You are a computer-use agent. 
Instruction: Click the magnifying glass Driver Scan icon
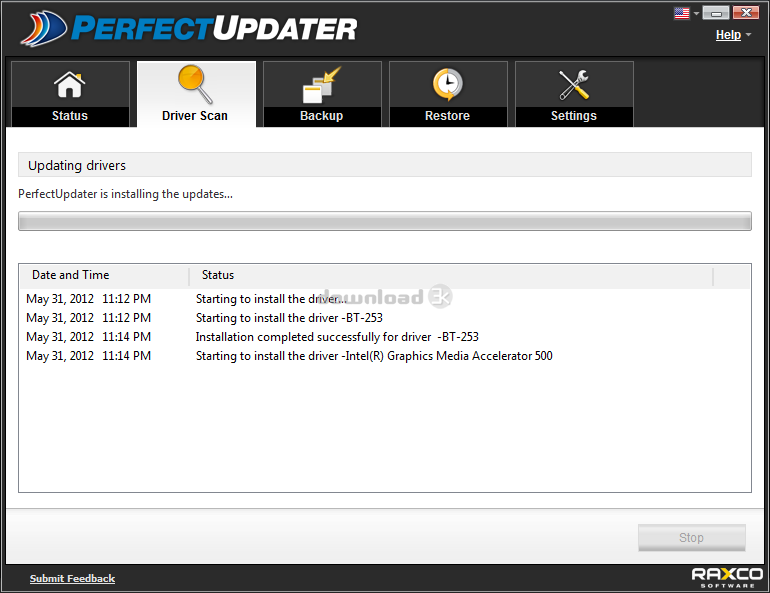pos(195,84)
